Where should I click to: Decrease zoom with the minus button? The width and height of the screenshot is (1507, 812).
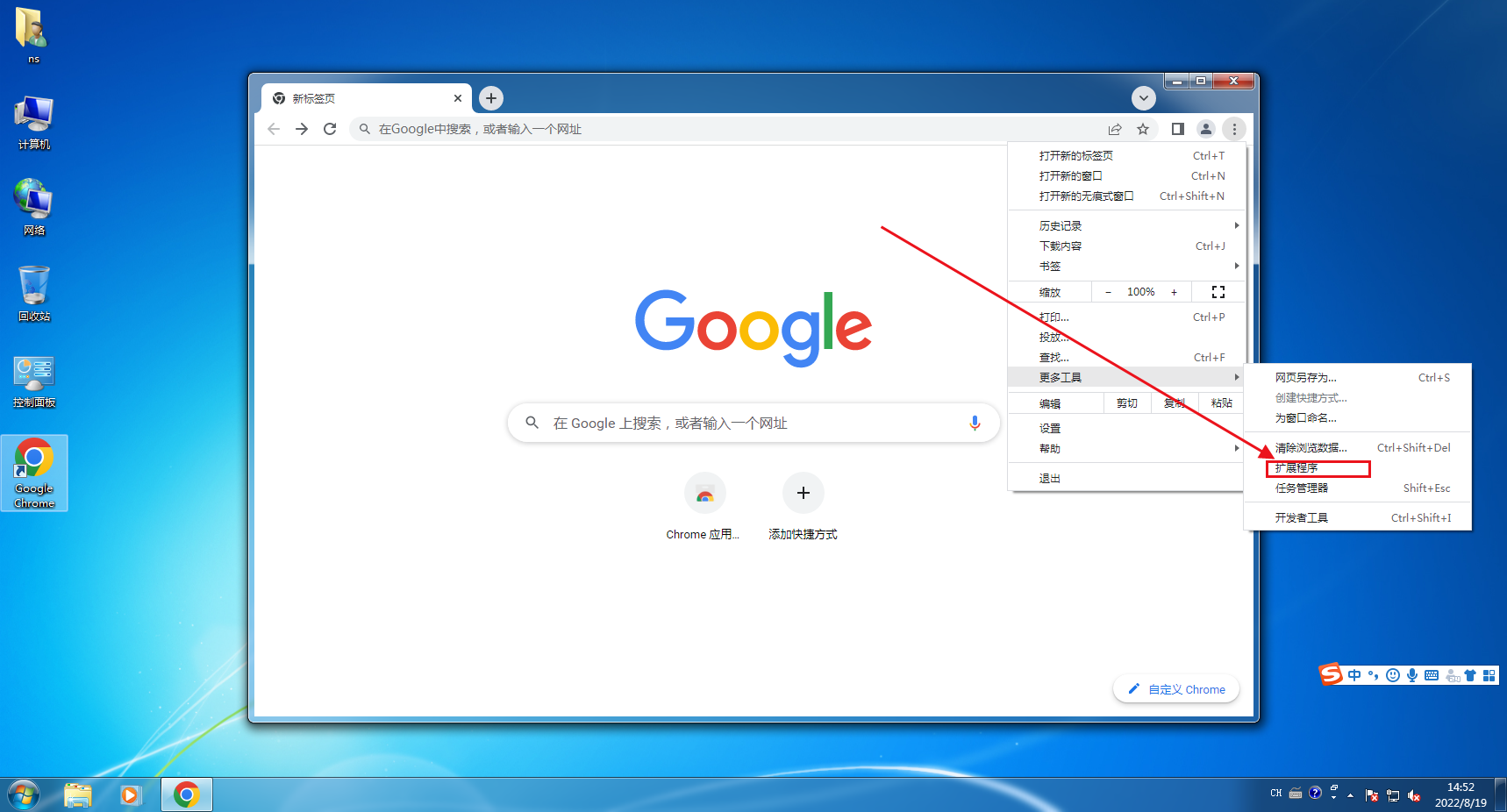[x=1108, y=292]
